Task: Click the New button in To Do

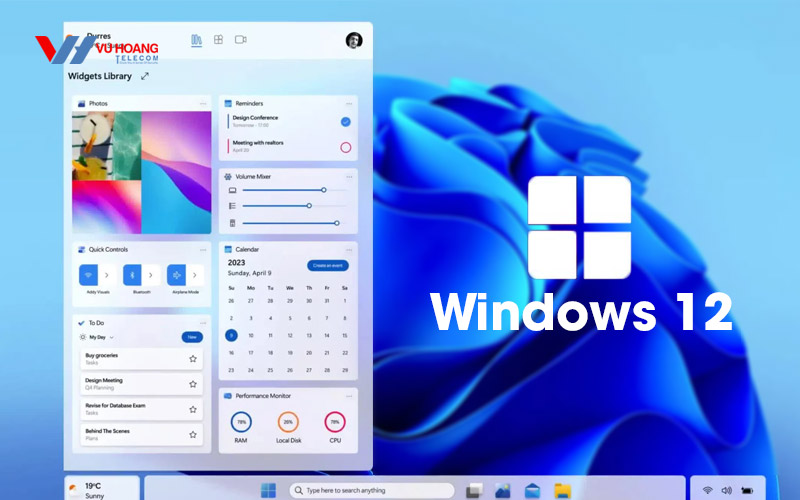Action: (x=192, y=337)
